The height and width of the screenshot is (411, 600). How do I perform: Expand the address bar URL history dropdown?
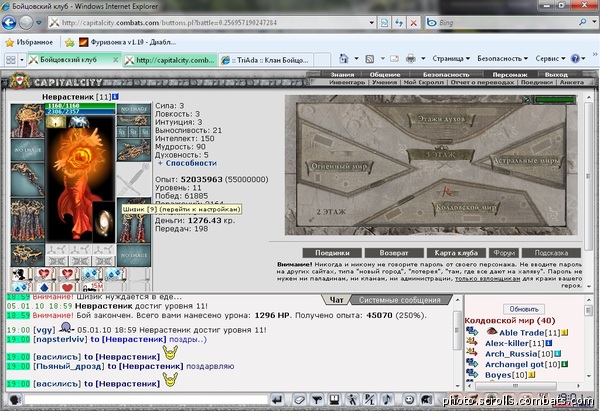pyautogui.click(x=371, y=23)
